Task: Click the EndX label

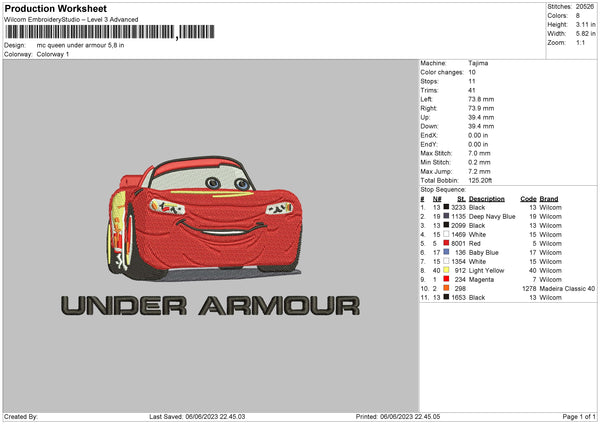Action: tap(429, 135)
